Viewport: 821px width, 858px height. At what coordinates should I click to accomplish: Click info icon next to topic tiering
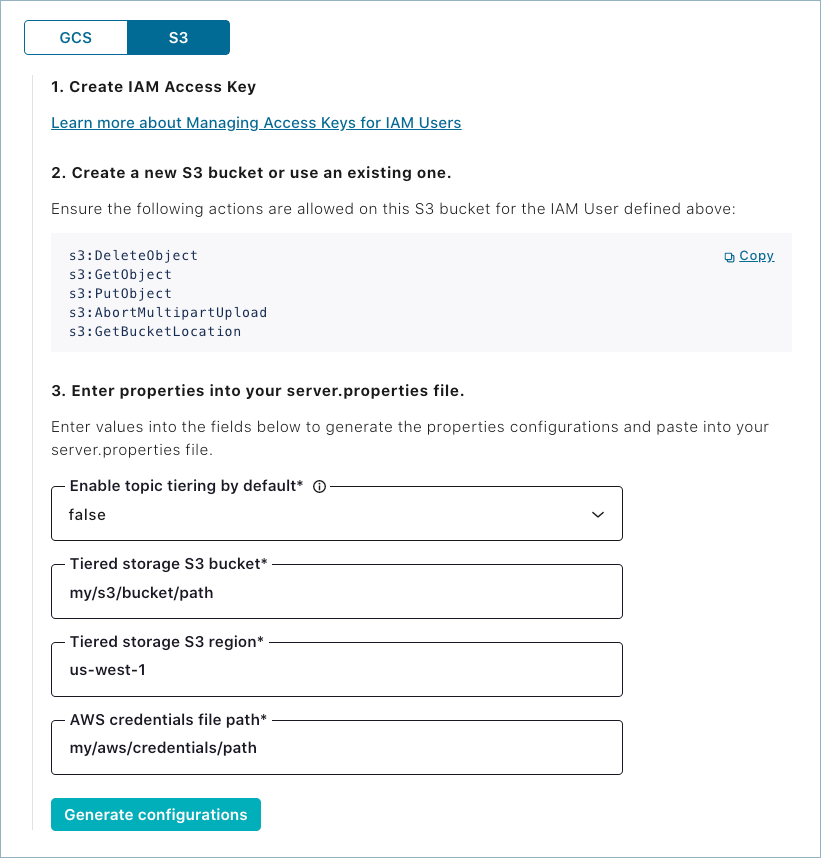(320, 487)
